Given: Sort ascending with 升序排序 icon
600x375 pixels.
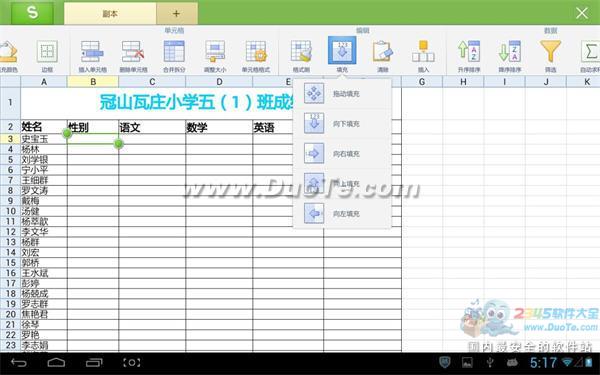Looking at the screenshot, I should point(469,52).
